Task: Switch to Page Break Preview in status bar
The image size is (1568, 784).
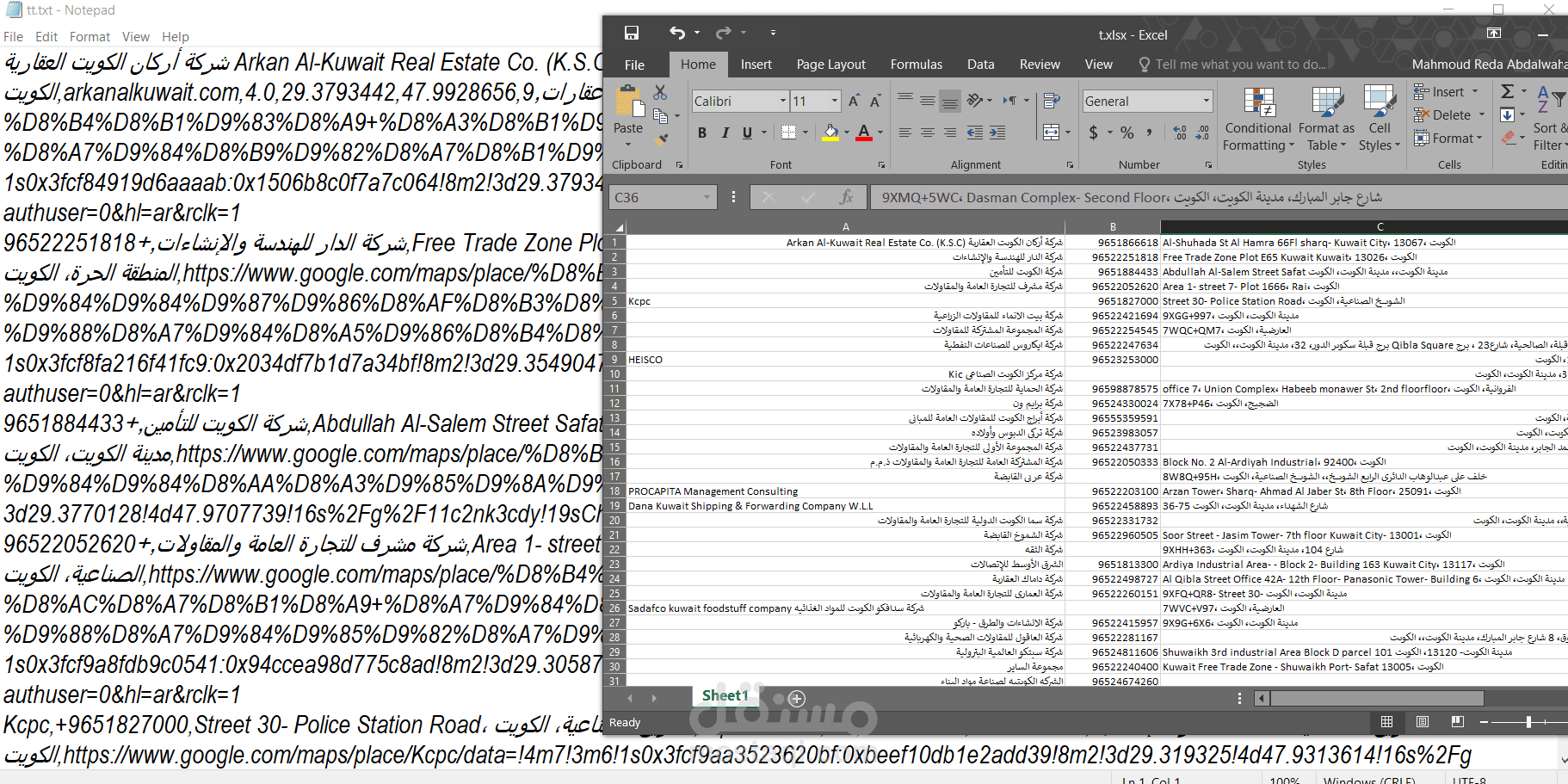Action: [1457, 722]
